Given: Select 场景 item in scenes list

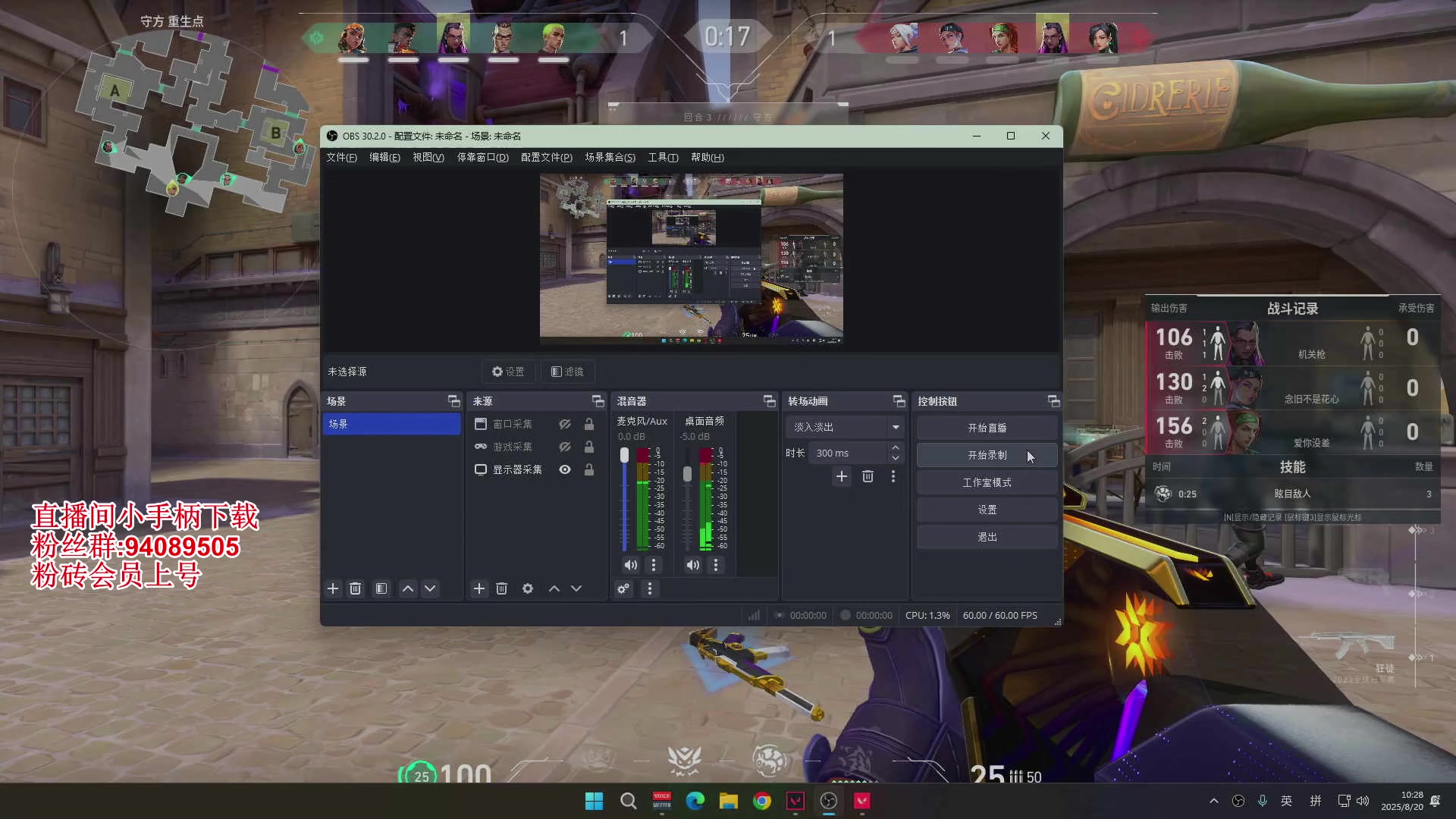Looking at the screenshot, I should tap(391, 424).
